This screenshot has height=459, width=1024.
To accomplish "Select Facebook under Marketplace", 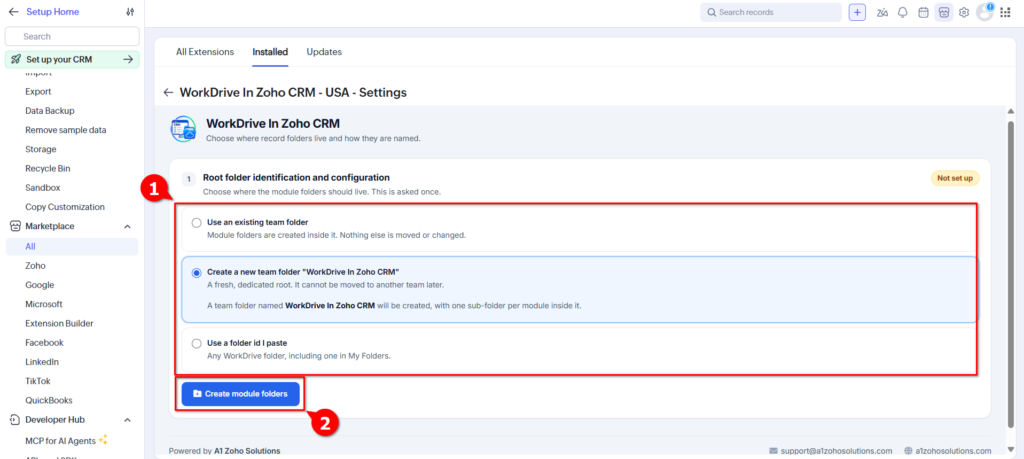I will pos(44,343).
